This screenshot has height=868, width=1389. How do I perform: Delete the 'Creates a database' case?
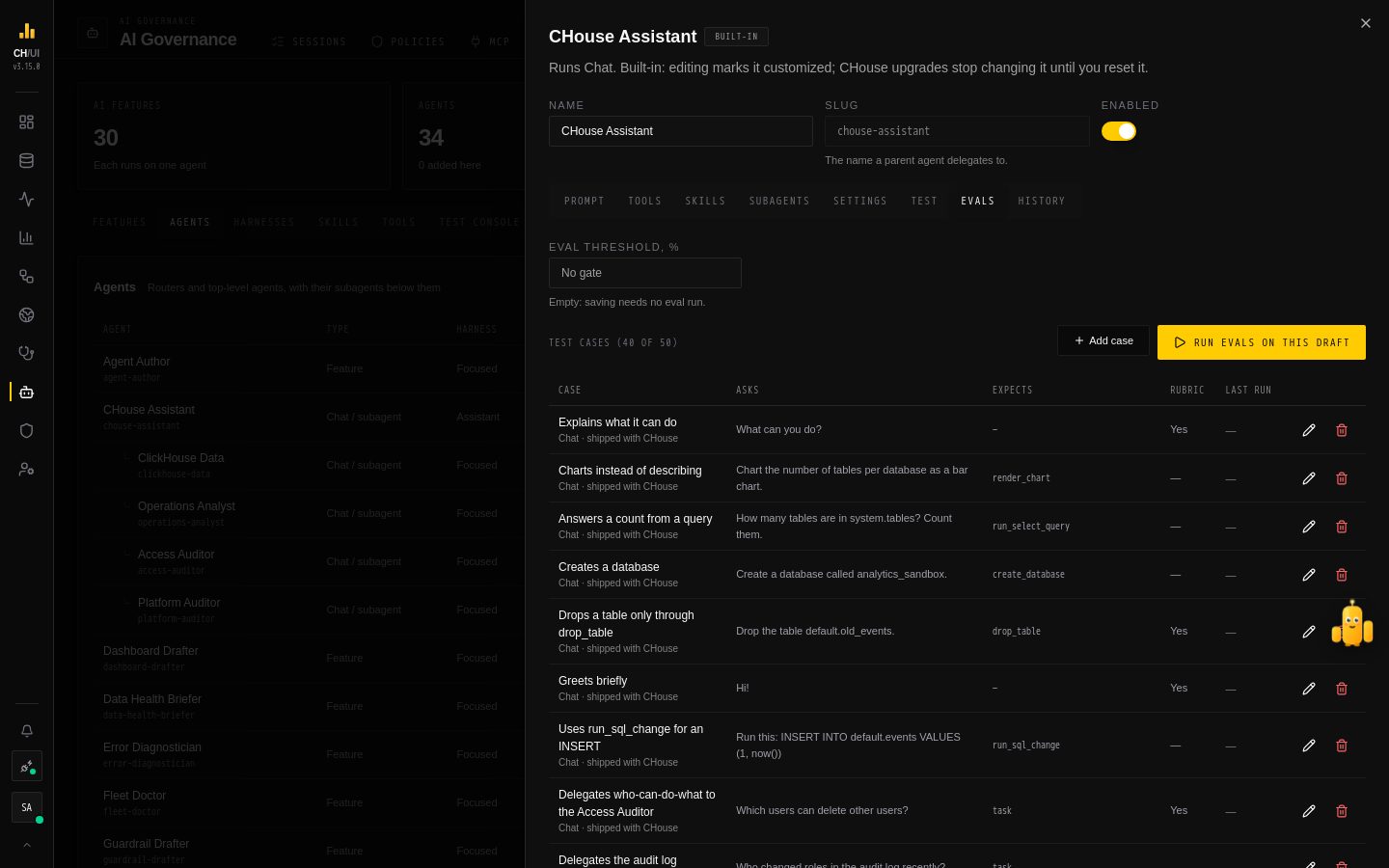coord(1342,575)
